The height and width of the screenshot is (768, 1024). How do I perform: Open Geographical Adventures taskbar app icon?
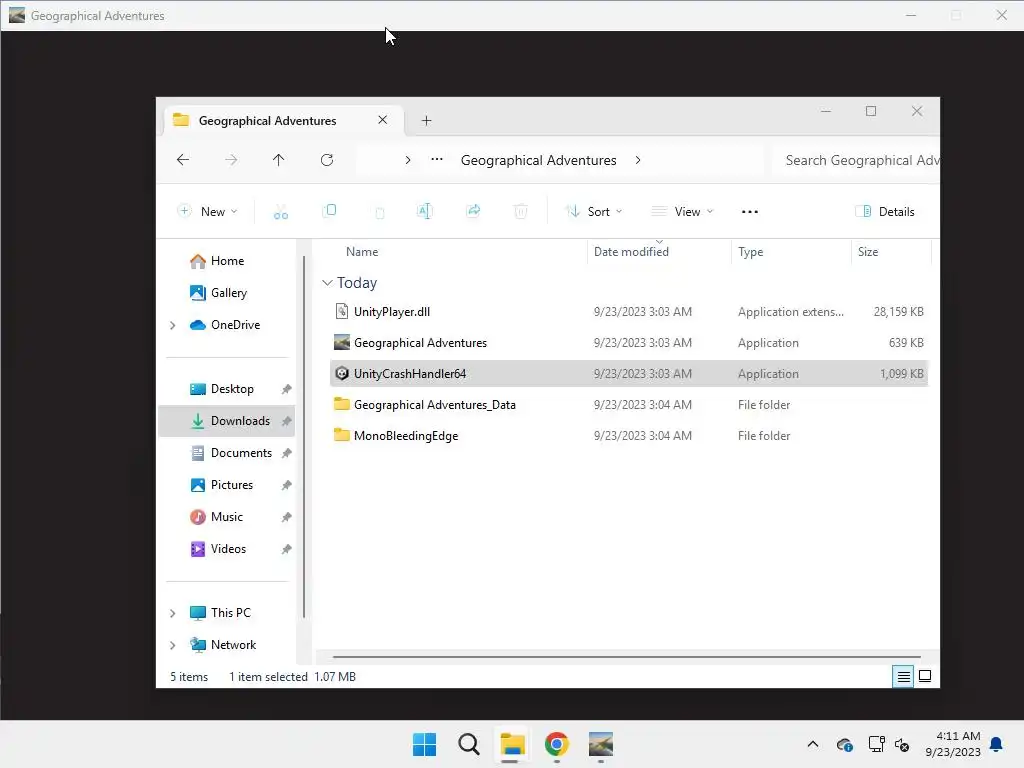601,744
